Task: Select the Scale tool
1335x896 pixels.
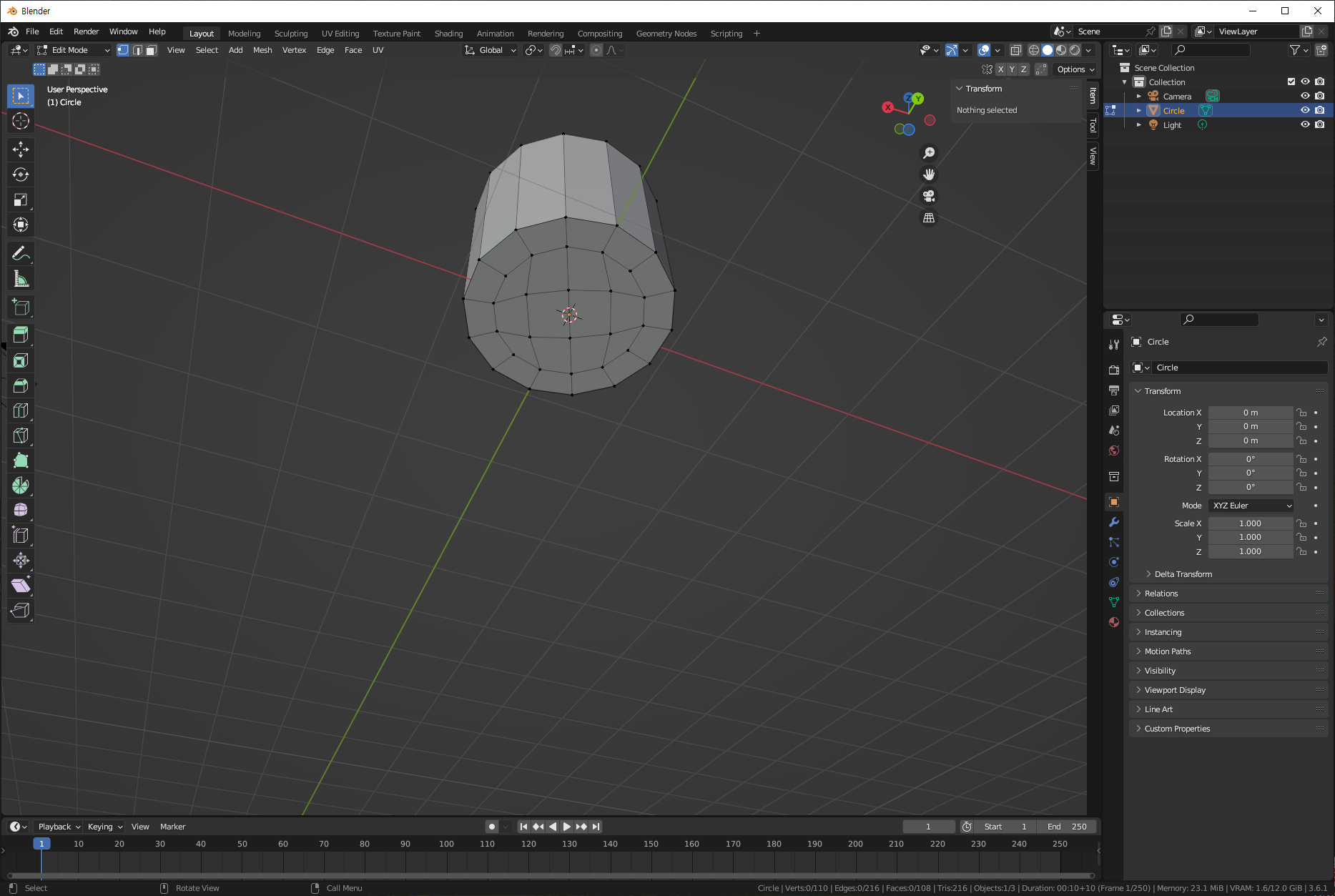Action: (21, 200)
